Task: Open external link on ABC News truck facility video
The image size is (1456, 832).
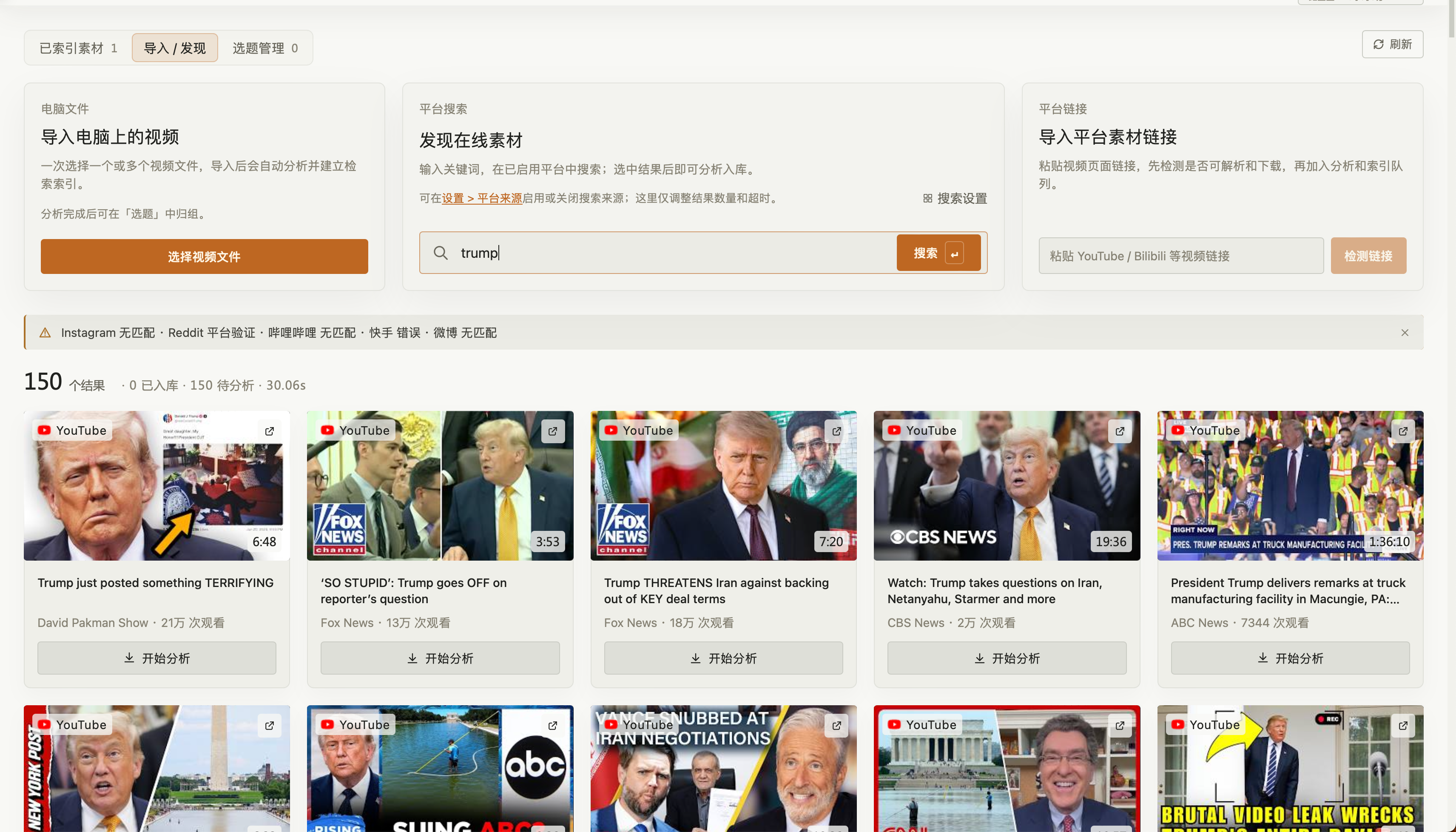Action: tap(1403, 431)
